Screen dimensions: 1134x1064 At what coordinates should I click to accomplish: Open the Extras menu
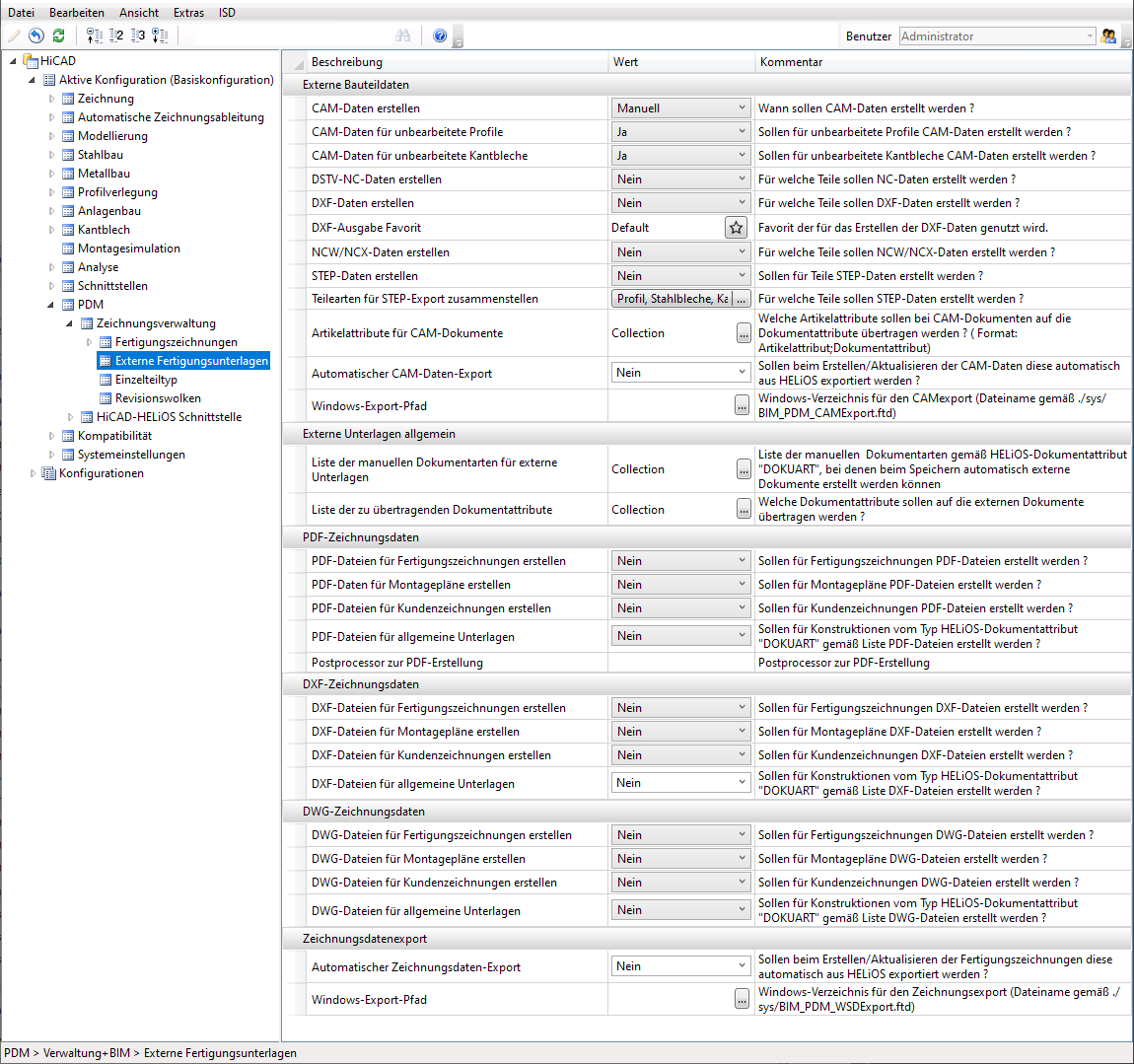tap(188, 13)
